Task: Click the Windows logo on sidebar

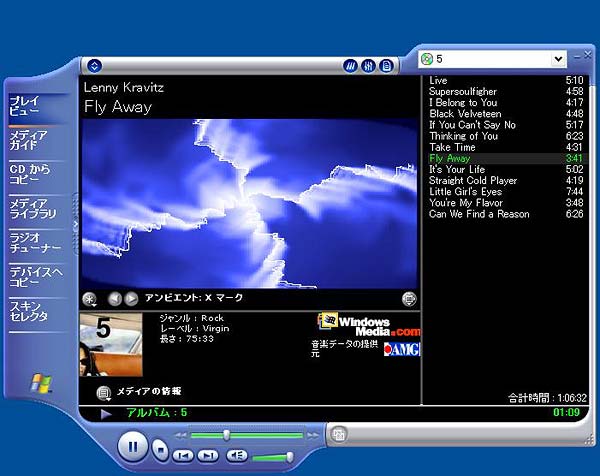Action: tap(41, 383)
